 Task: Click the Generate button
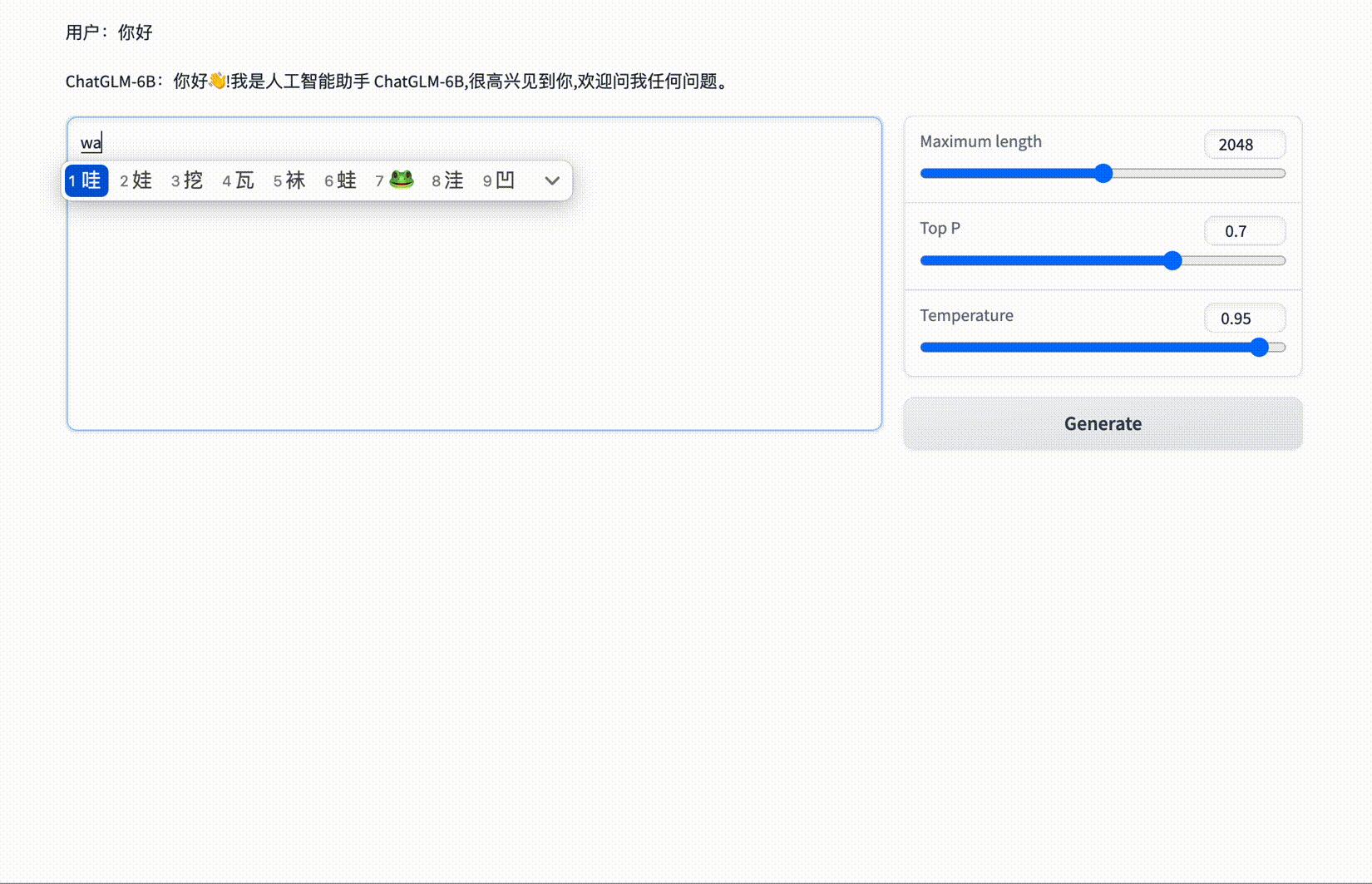(1102, 423)
